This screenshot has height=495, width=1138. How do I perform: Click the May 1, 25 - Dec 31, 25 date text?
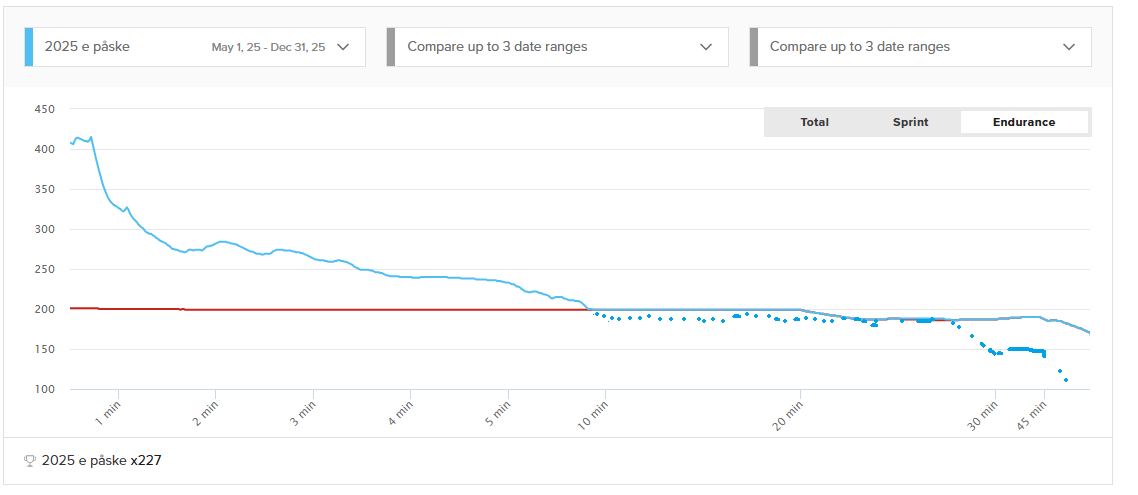click(268, 47)
